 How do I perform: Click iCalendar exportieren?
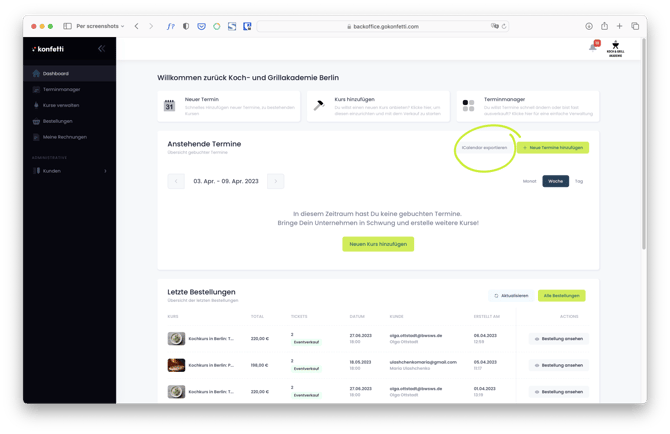[484, 147]
